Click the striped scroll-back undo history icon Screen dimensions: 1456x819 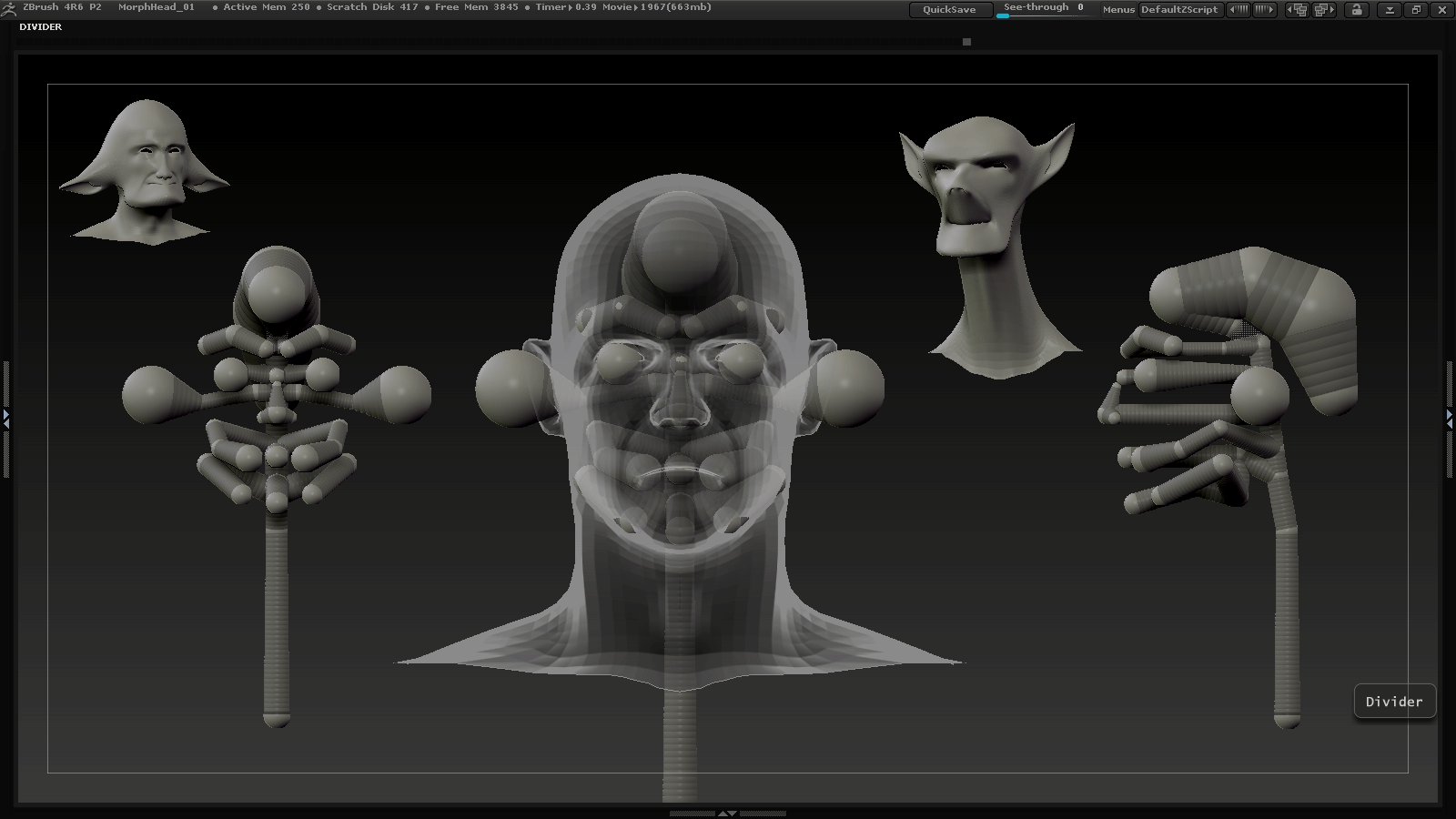(x=1239, y=8)
